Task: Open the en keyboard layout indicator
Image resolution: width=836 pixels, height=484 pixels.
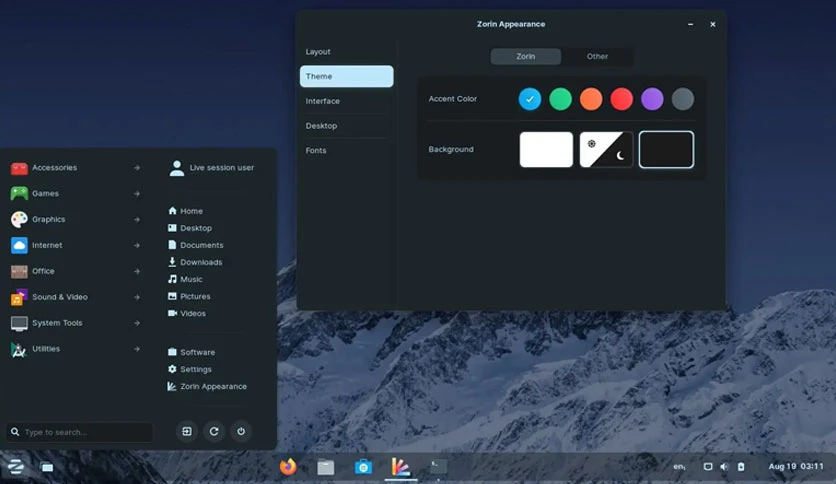Action: click(679, 466)
